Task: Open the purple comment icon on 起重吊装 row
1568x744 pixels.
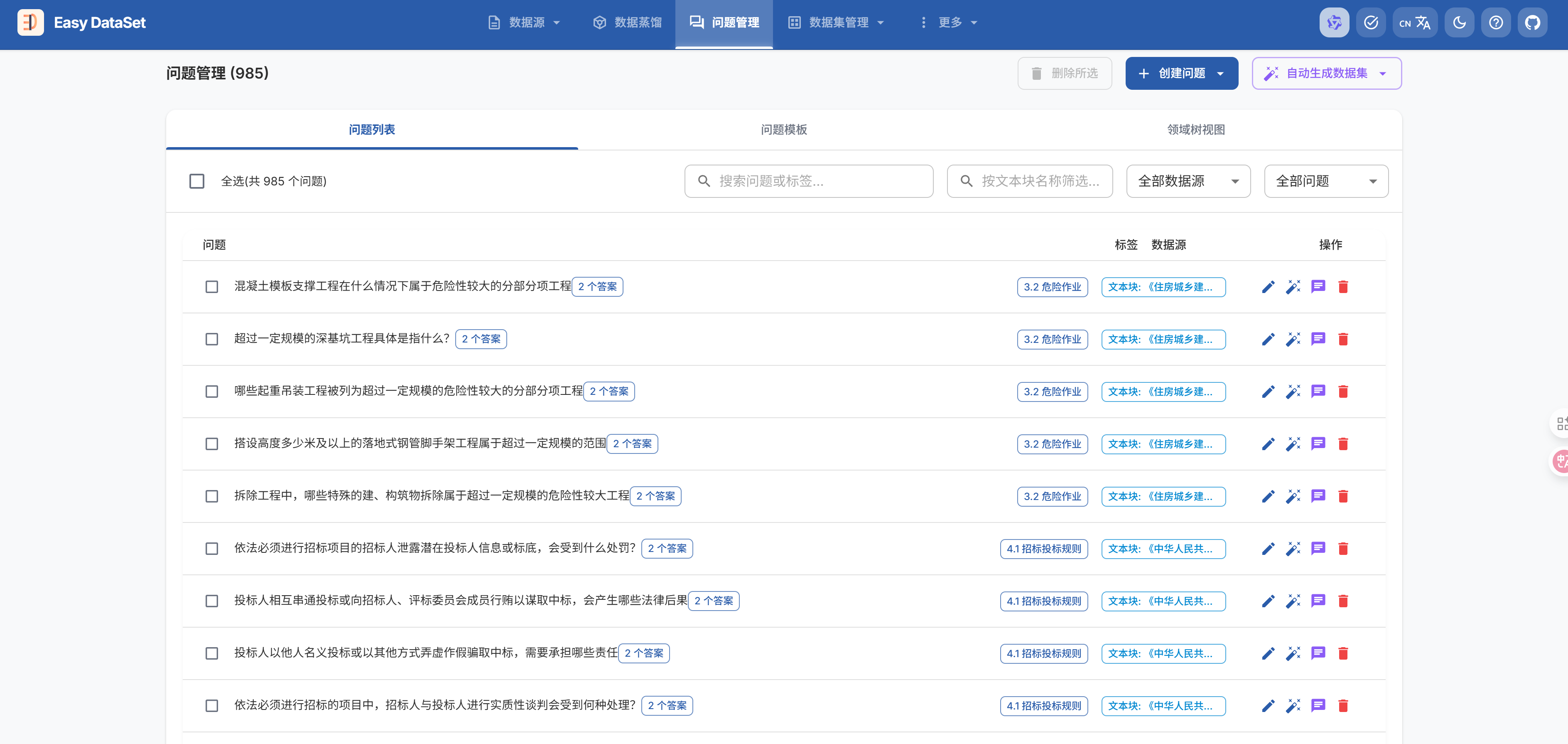Action: tap(1318, 391)
